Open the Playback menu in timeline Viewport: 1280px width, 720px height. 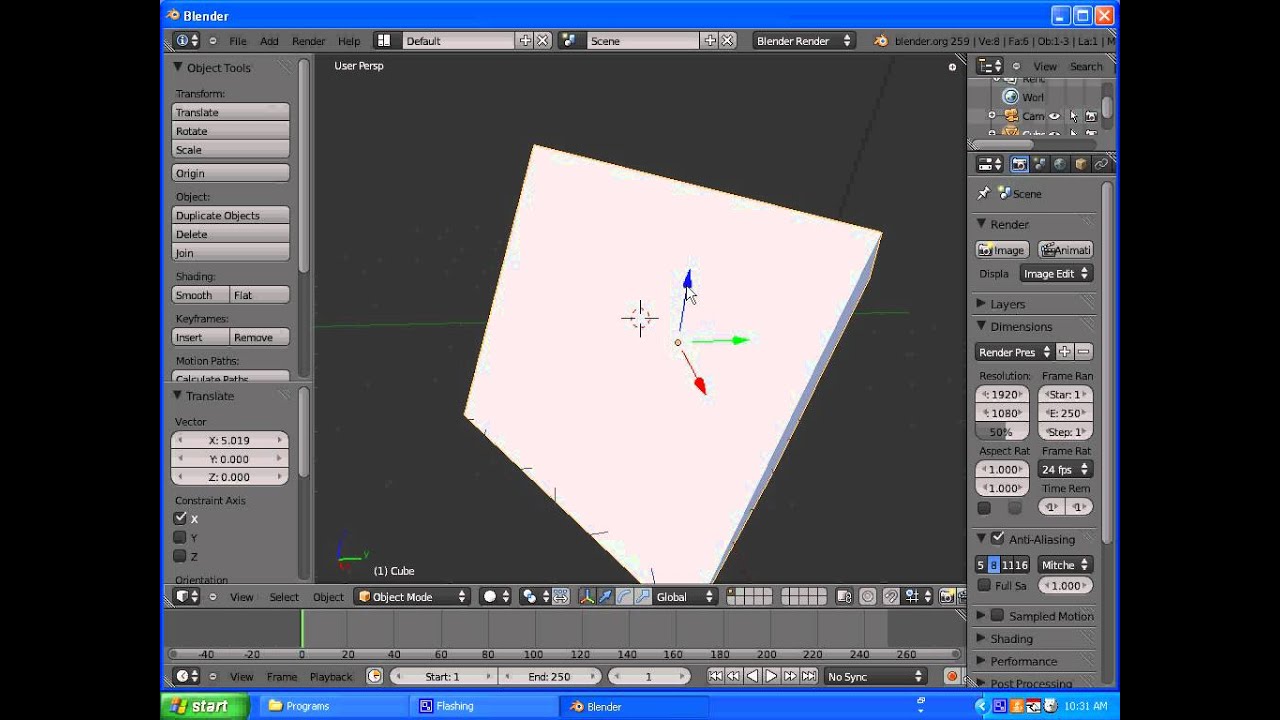point(331,677)
